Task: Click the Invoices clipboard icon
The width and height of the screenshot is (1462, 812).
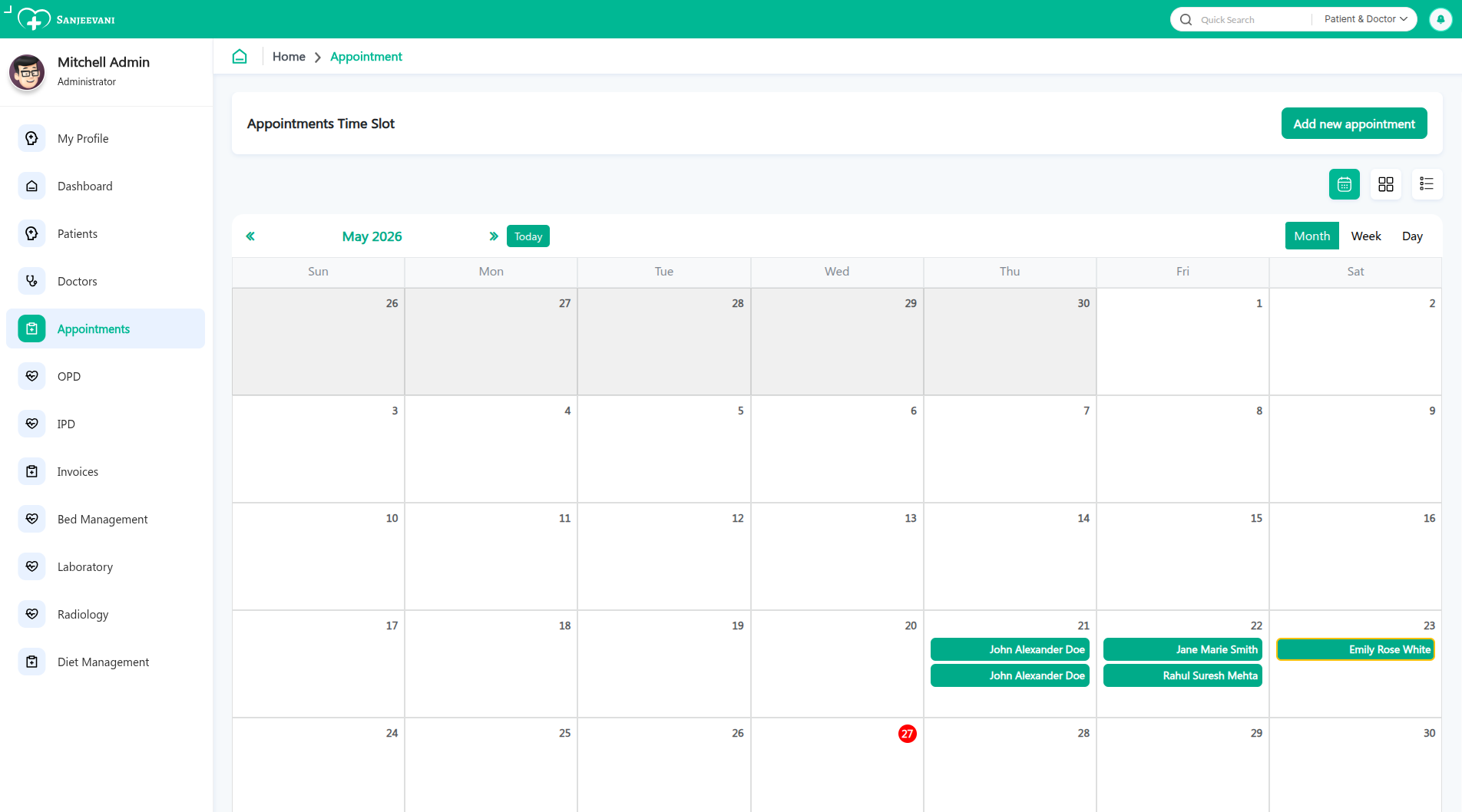Action: [31, 471]
